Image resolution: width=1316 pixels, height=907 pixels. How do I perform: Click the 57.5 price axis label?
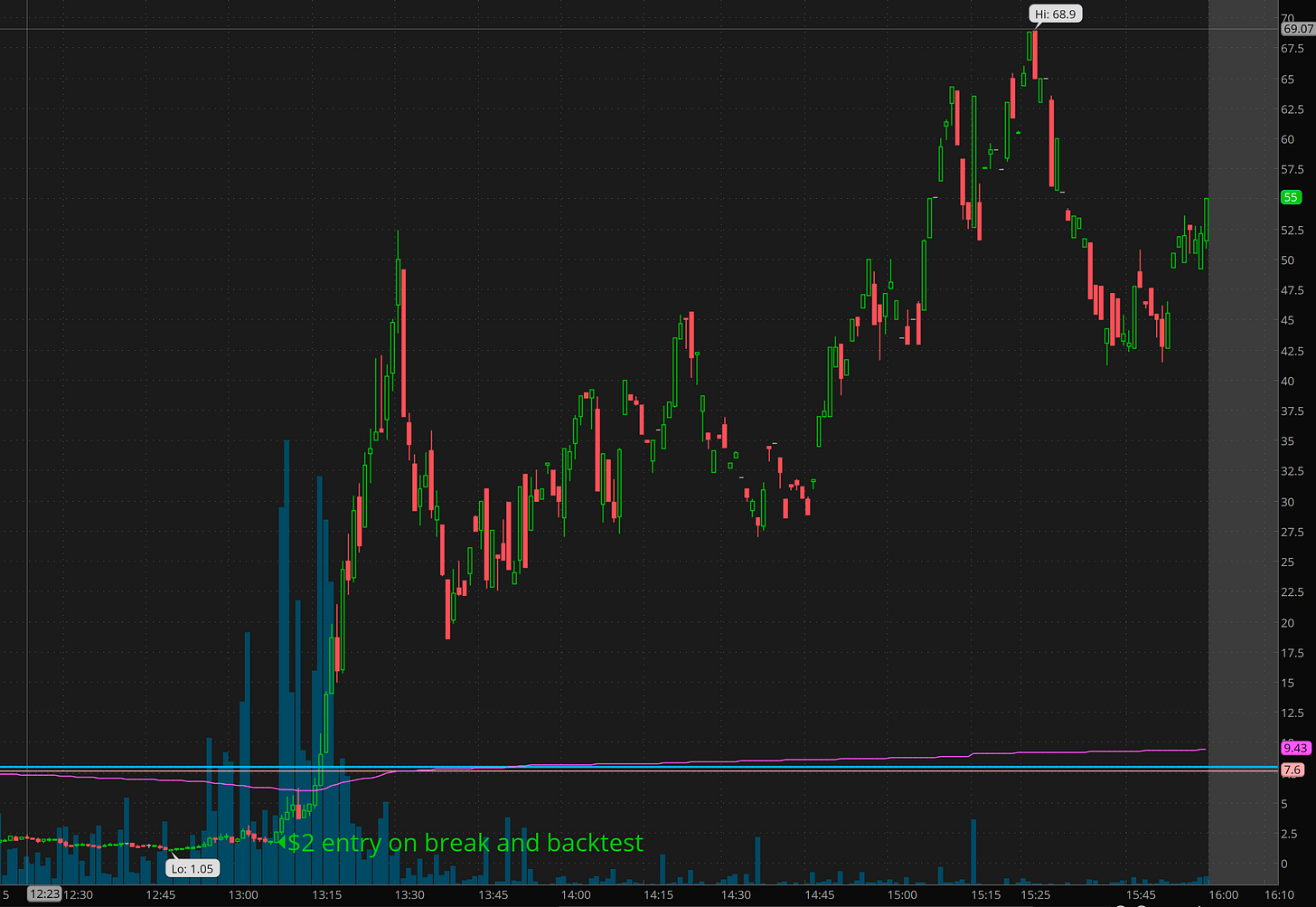click(1292, 170)
